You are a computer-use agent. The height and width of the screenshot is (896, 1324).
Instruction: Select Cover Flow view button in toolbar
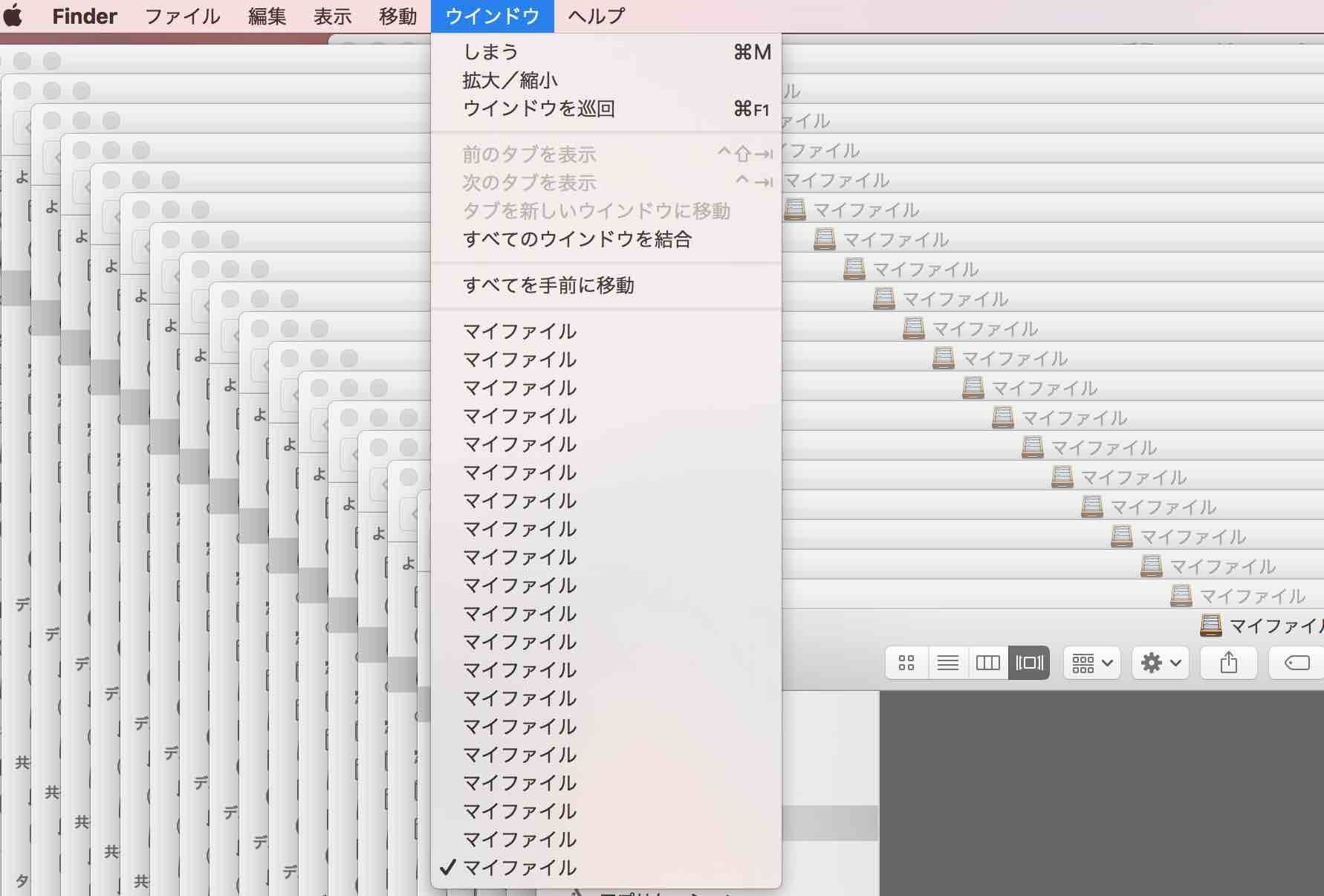pyautogui.click(x=1029, y=663)
